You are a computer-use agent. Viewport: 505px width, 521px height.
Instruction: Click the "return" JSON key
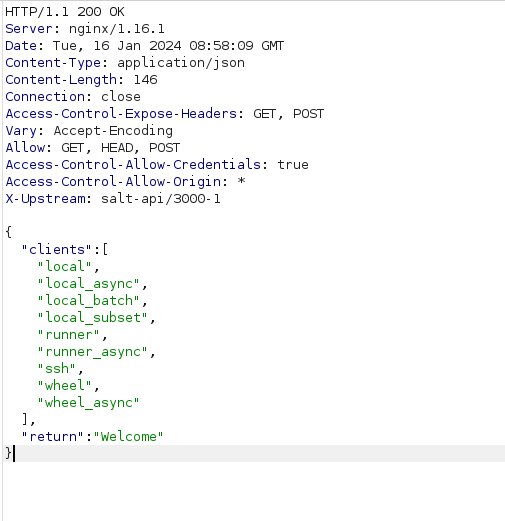click(52, 437)
